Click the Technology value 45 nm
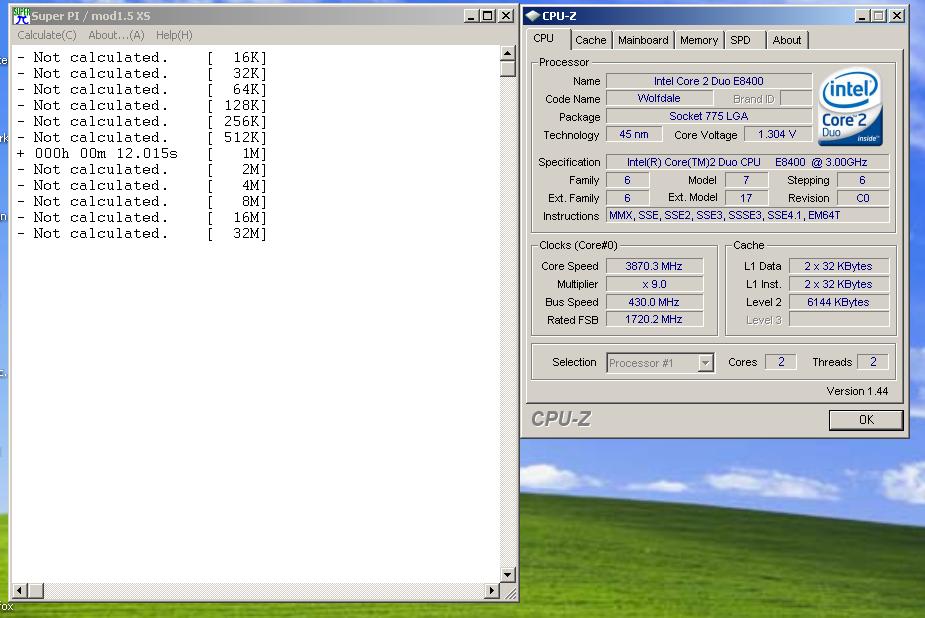 click(x=634, y=134)
